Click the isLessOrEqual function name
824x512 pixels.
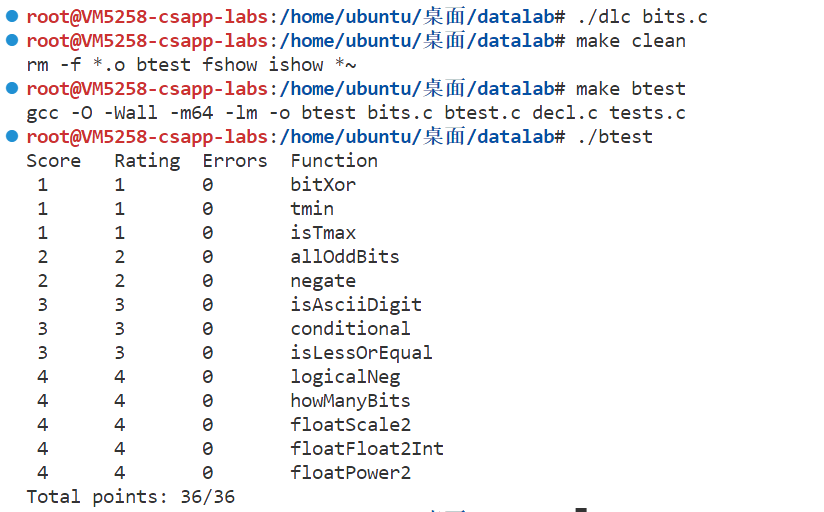pos(361,353)
